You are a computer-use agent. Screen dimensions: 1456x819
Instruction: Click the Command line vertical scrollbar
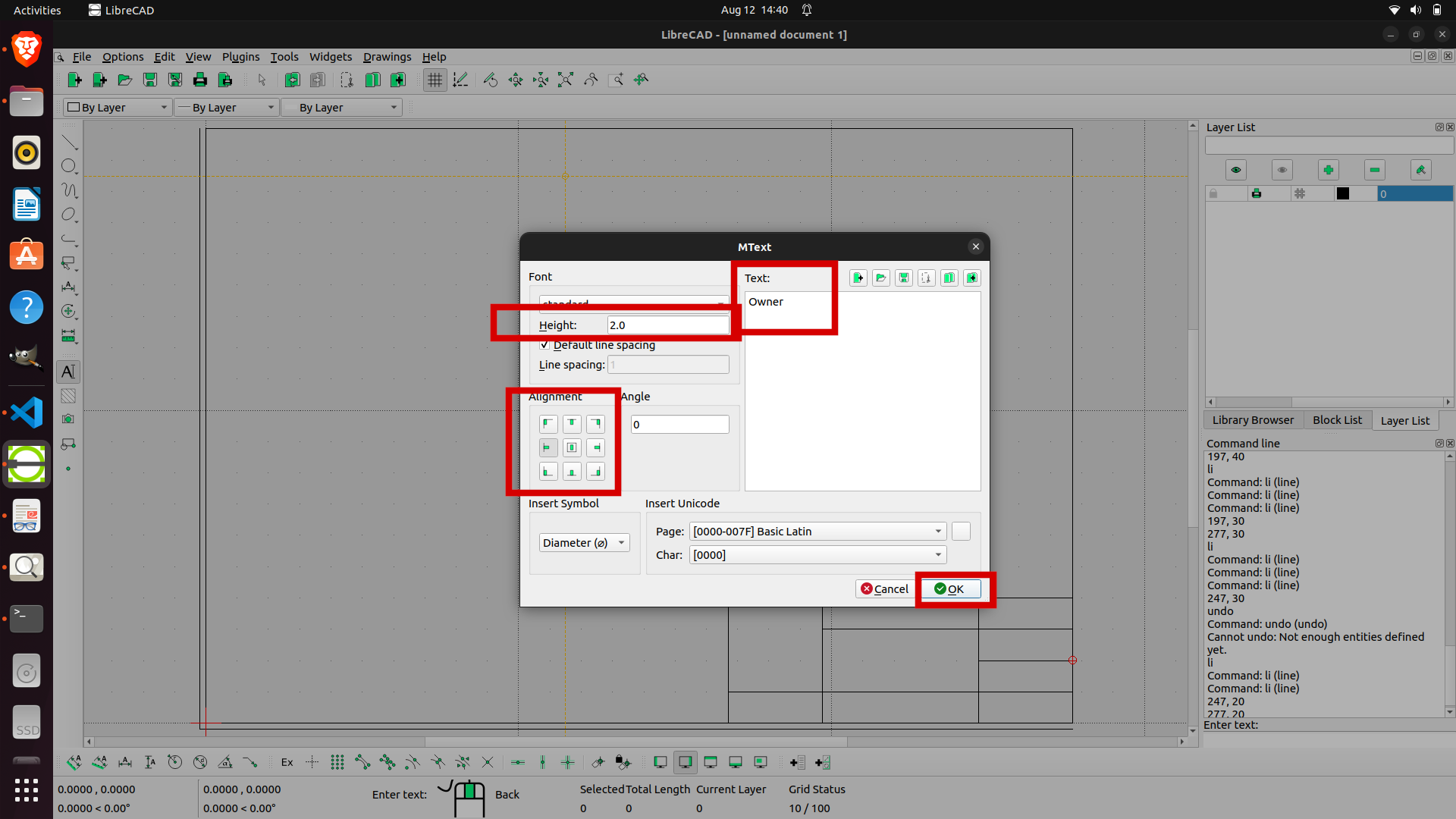[1450, 584]
